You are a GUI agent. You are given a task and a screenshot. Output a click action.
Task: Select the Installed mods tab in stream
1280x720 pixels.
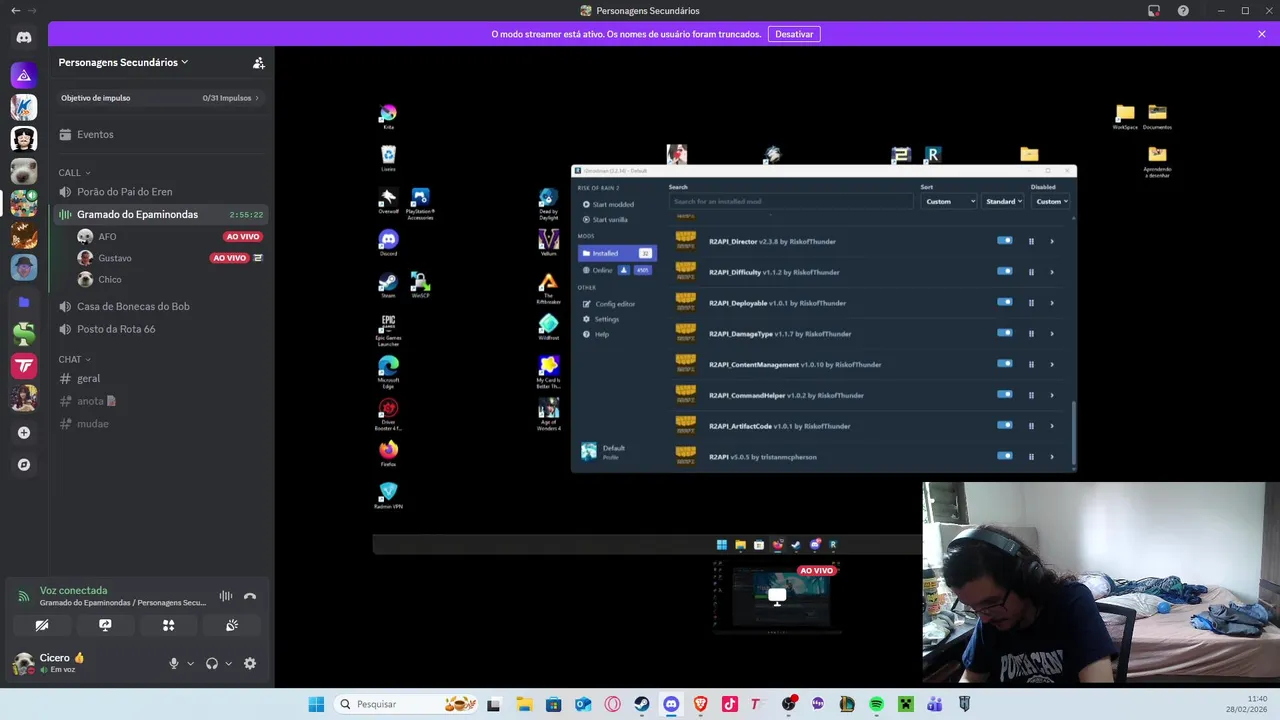point(617,253)
